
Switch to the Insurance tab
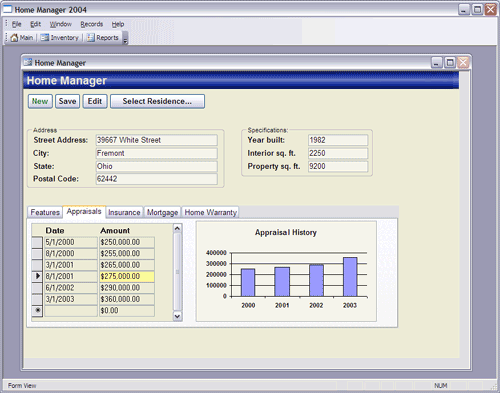(124, 212)
